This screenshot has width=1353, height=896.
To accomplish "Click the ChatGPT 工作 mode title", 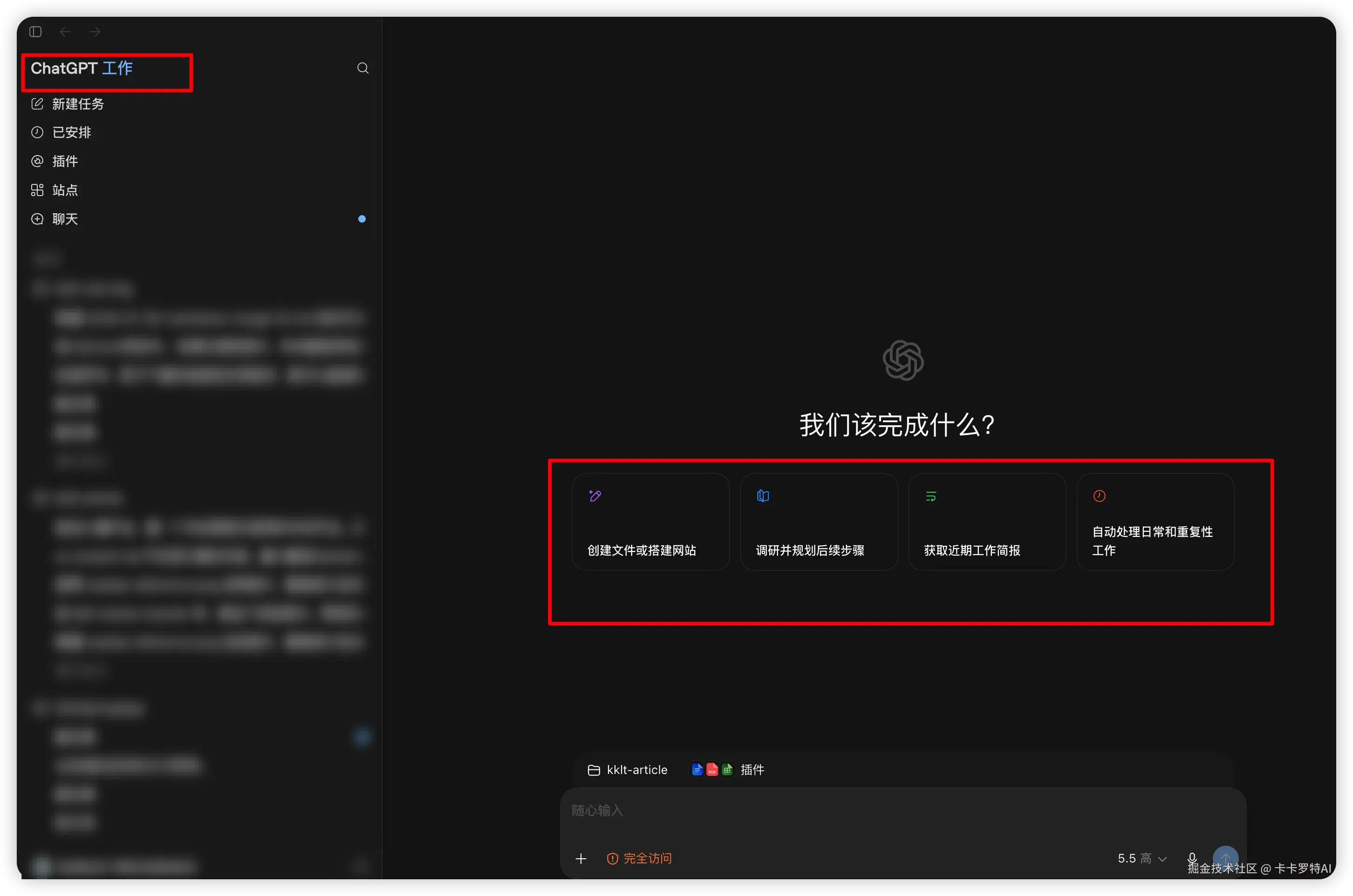I will (82, 68).
